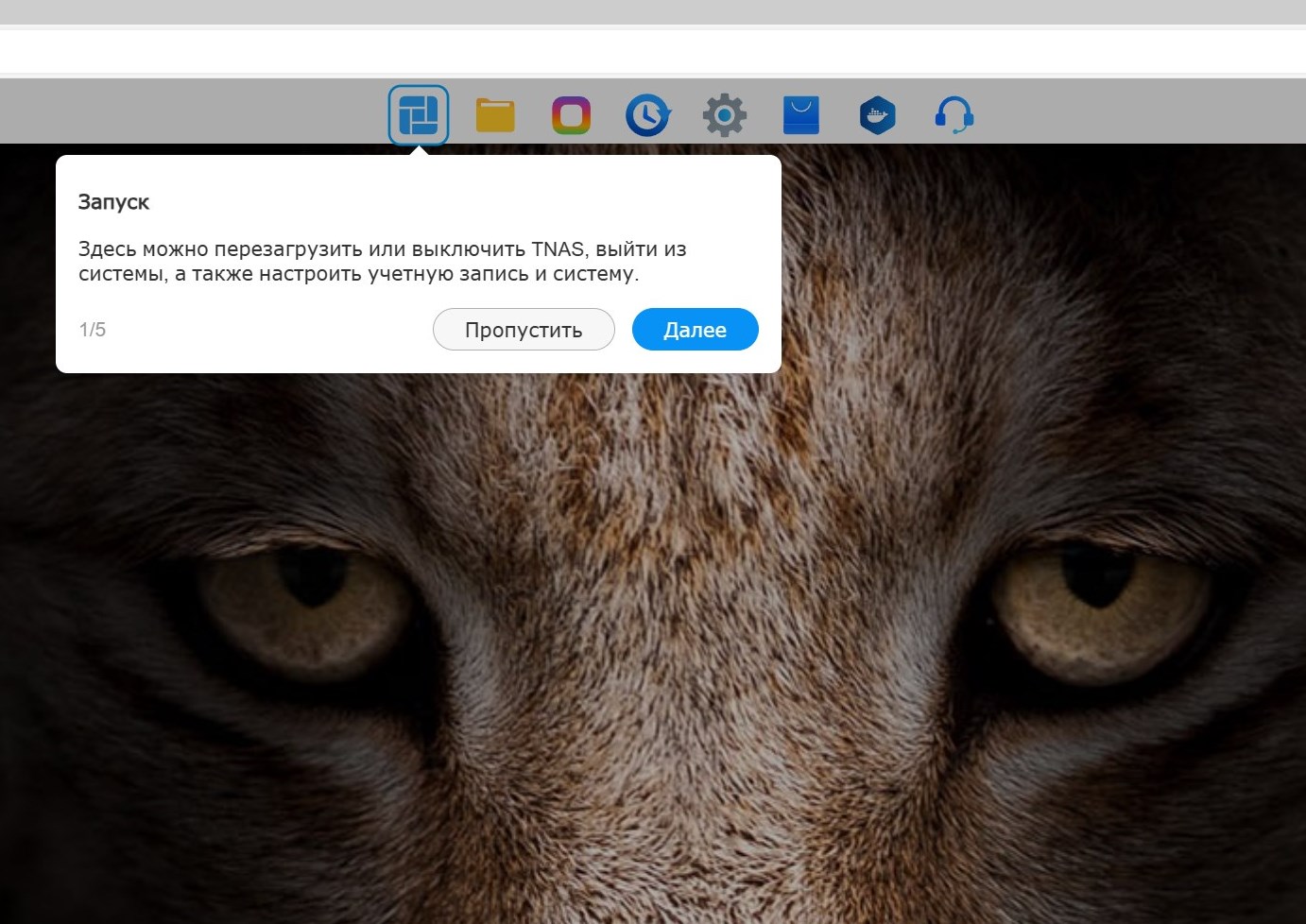Click the empty taskbar area left of icons
Image resolution: width=1306 pixels, height=924 pixels.
(189, 111)
